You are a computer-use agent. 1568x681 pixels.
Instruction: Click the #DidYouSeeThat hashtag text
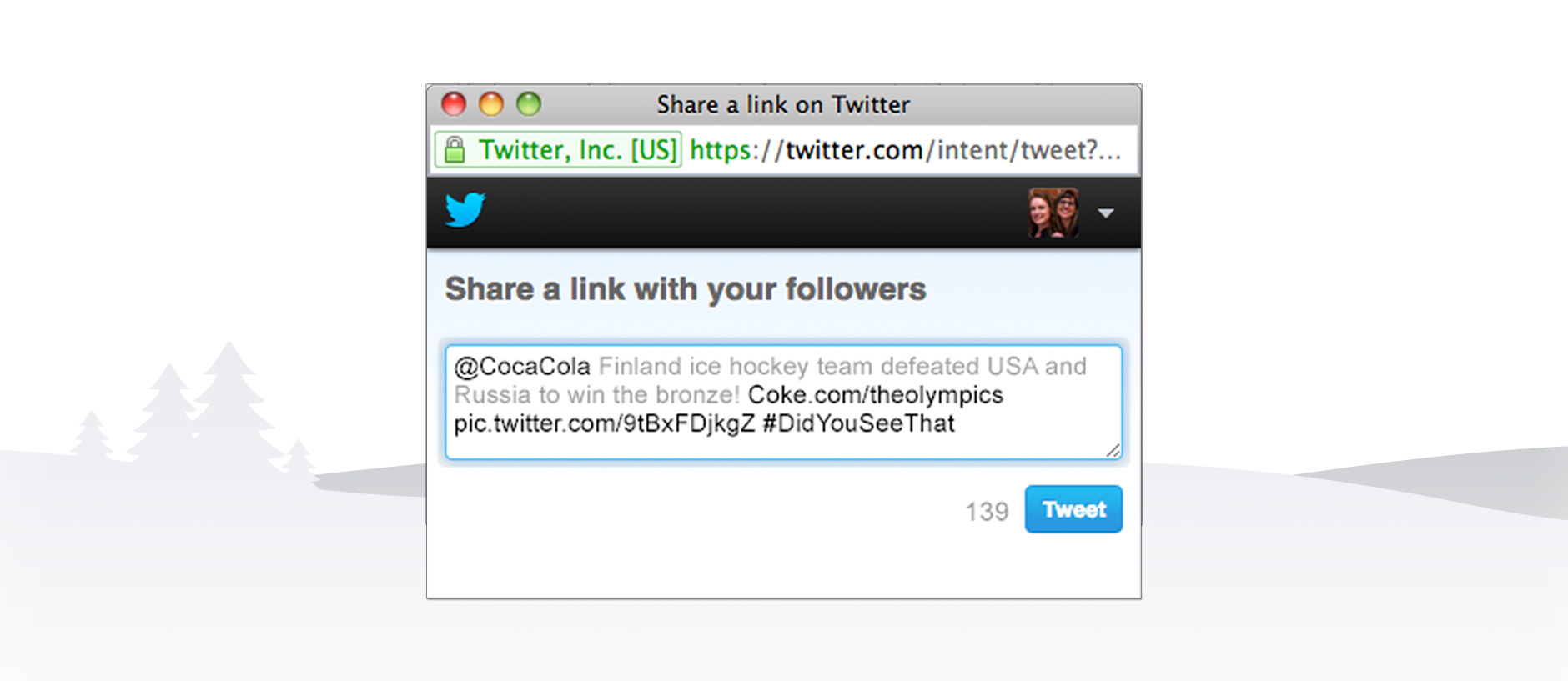(858, 423)
